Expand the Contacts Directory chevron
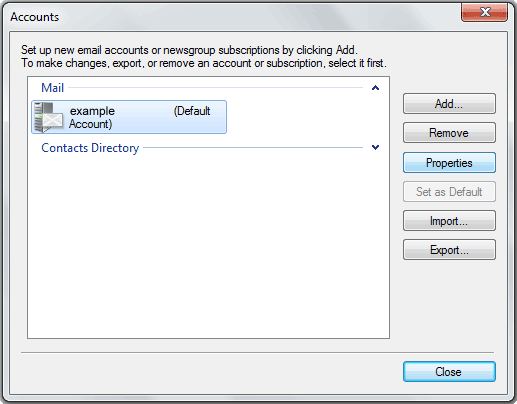Screen dimensions: 517x404 [375, 147]
